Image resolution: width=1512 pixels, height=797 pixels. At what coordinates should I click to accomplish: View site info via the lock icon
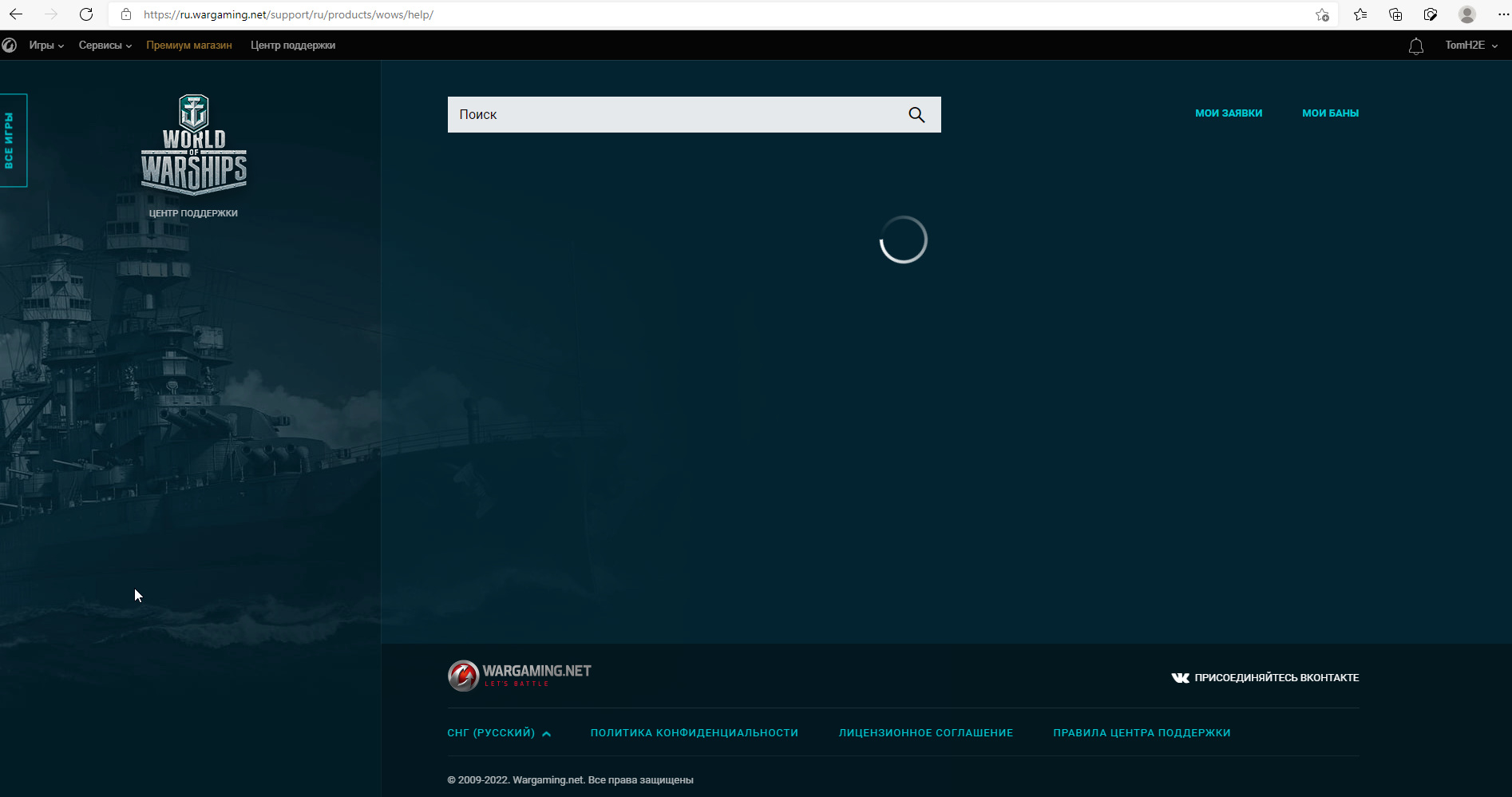coord(126,14)
